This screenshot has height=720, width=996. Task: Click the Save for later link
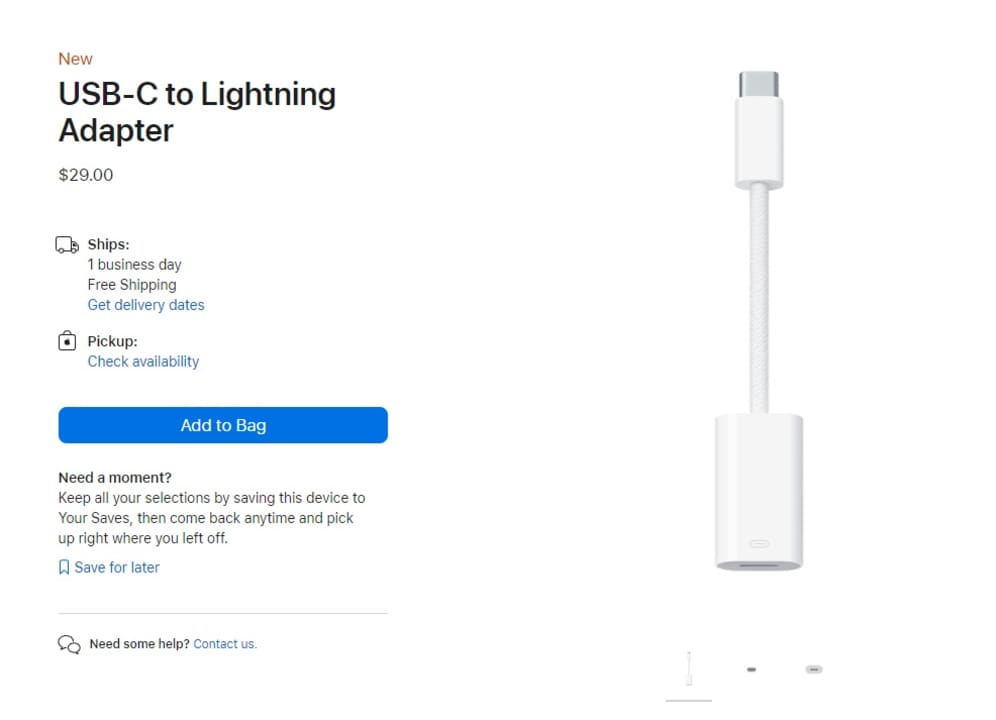point(117,567)
